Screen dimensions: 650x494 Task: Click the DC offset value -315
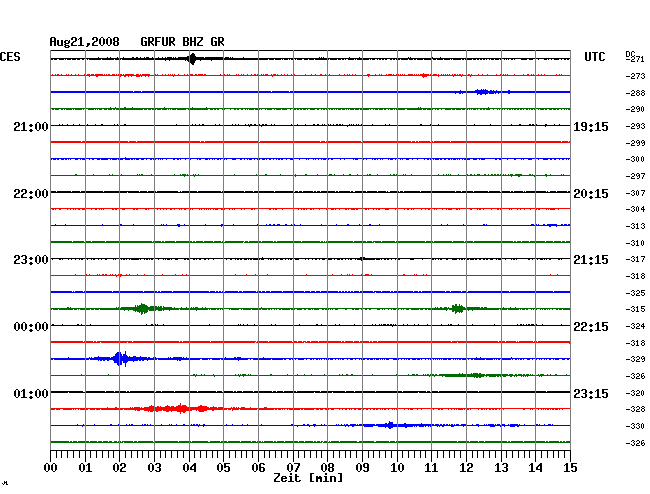[635, 309]
